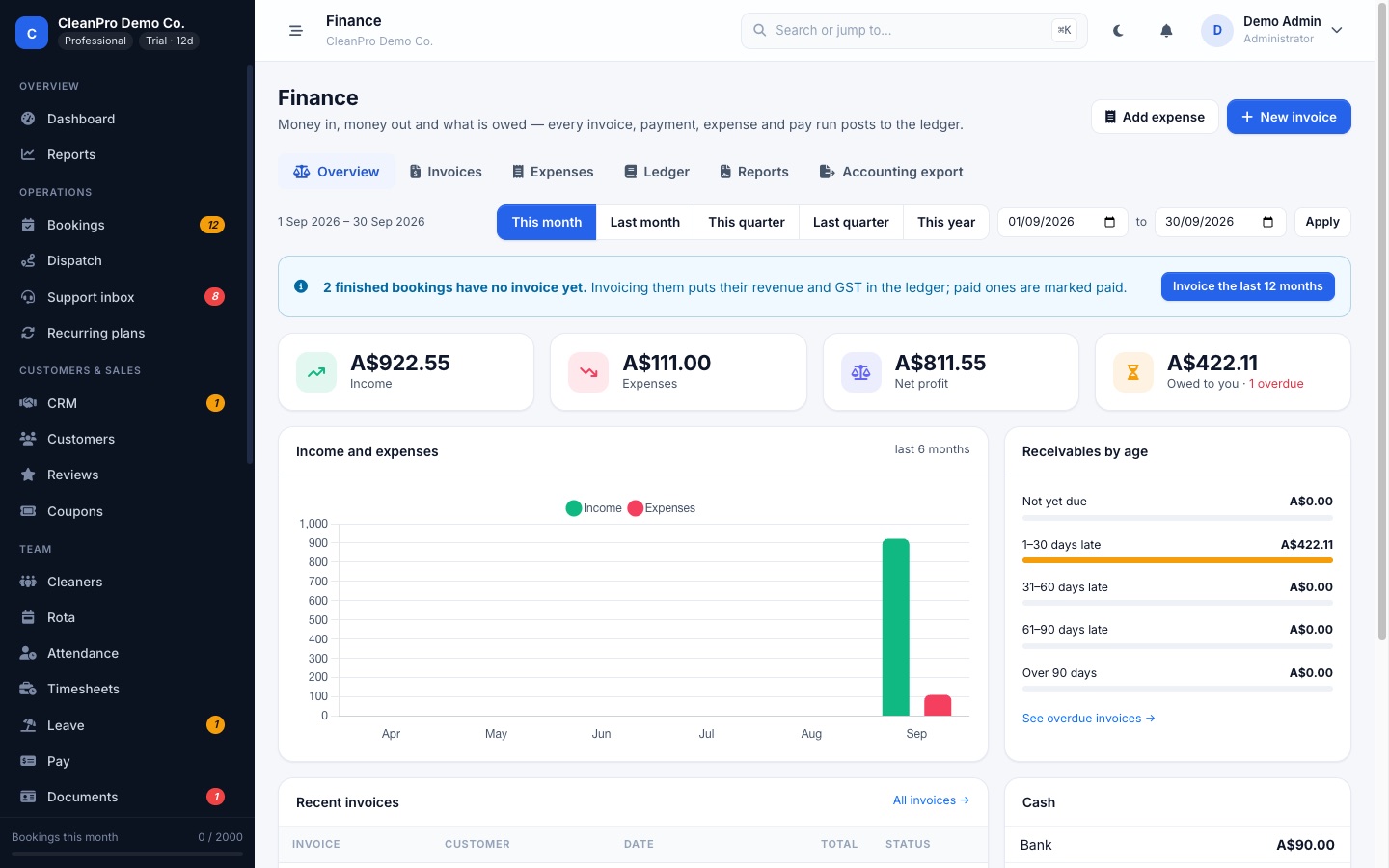
Task: Click the Bookings this month usage bar
Action: tap(127, 854)
